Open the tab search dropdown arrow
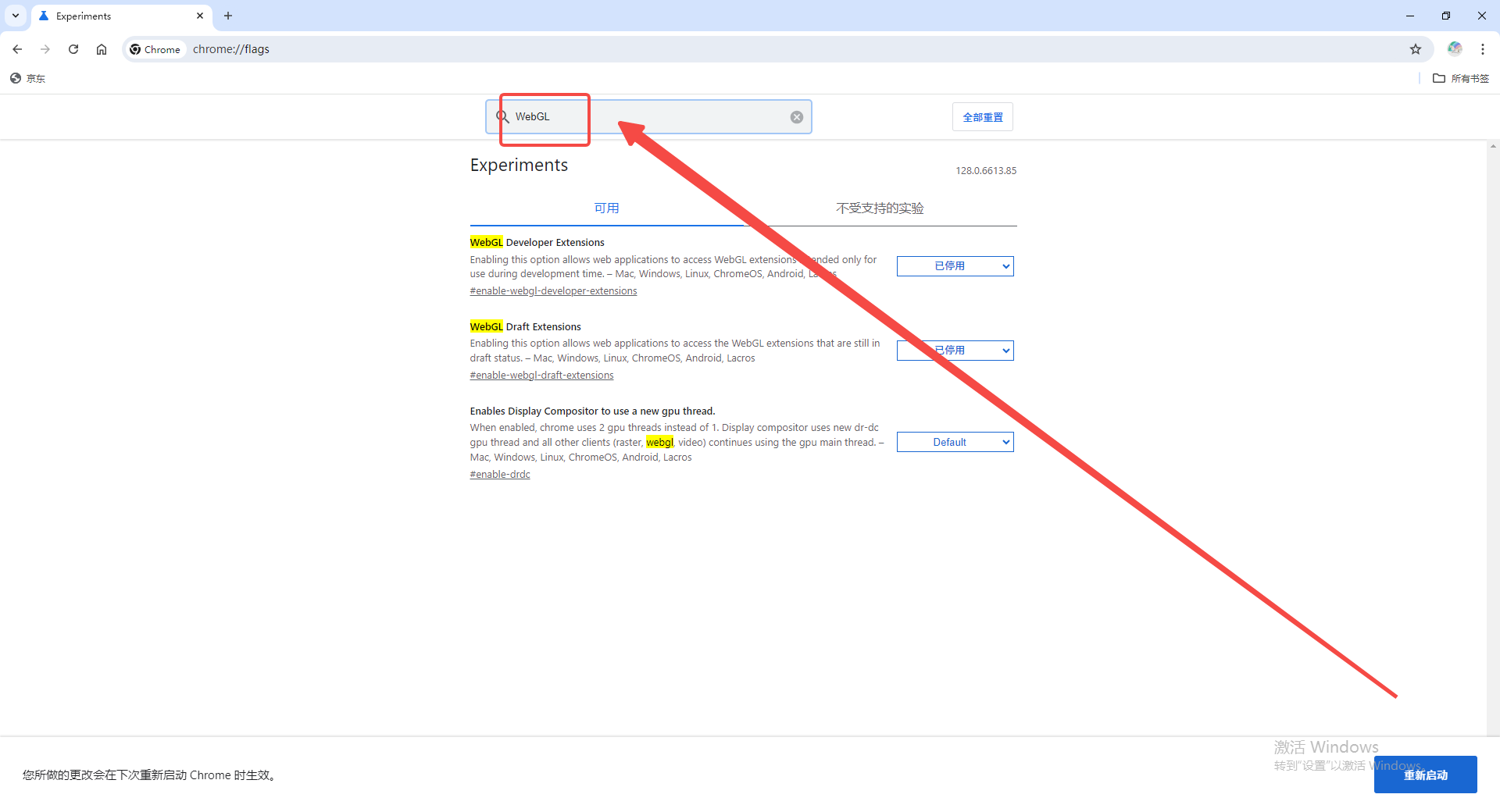This screenshot has width=1500, height=812. click(16, 16)
